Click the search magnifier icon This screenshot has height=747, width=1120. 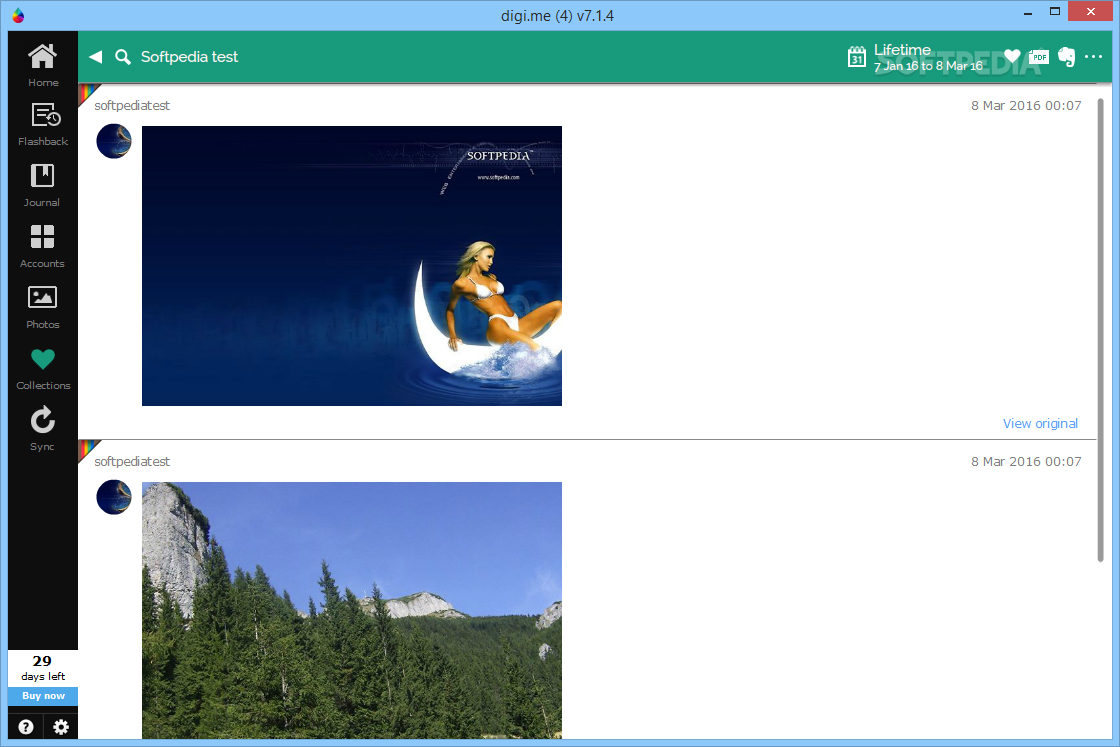point(123,57)
